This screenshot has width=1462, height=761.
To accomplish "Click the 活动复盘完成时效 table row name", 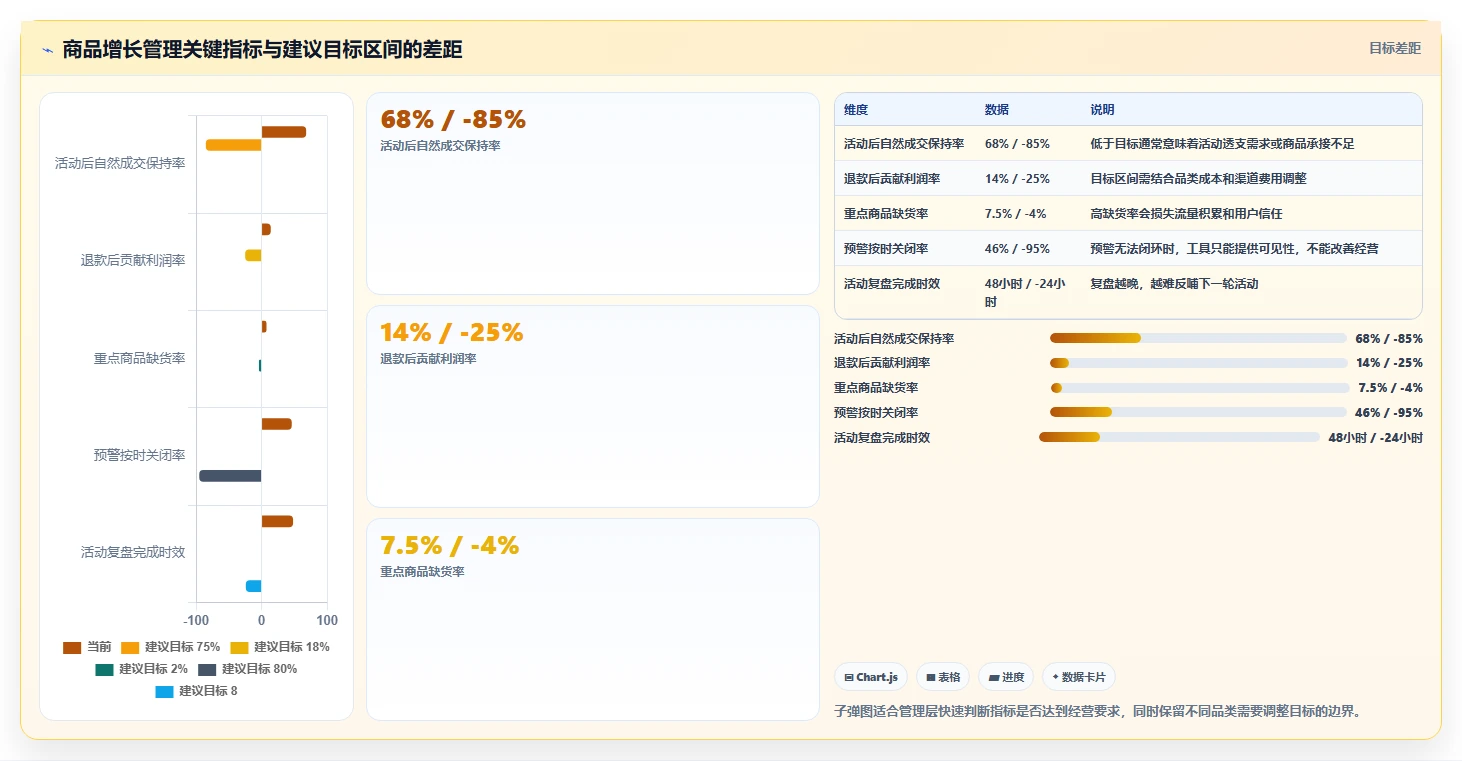I will (x=892, y=284).
